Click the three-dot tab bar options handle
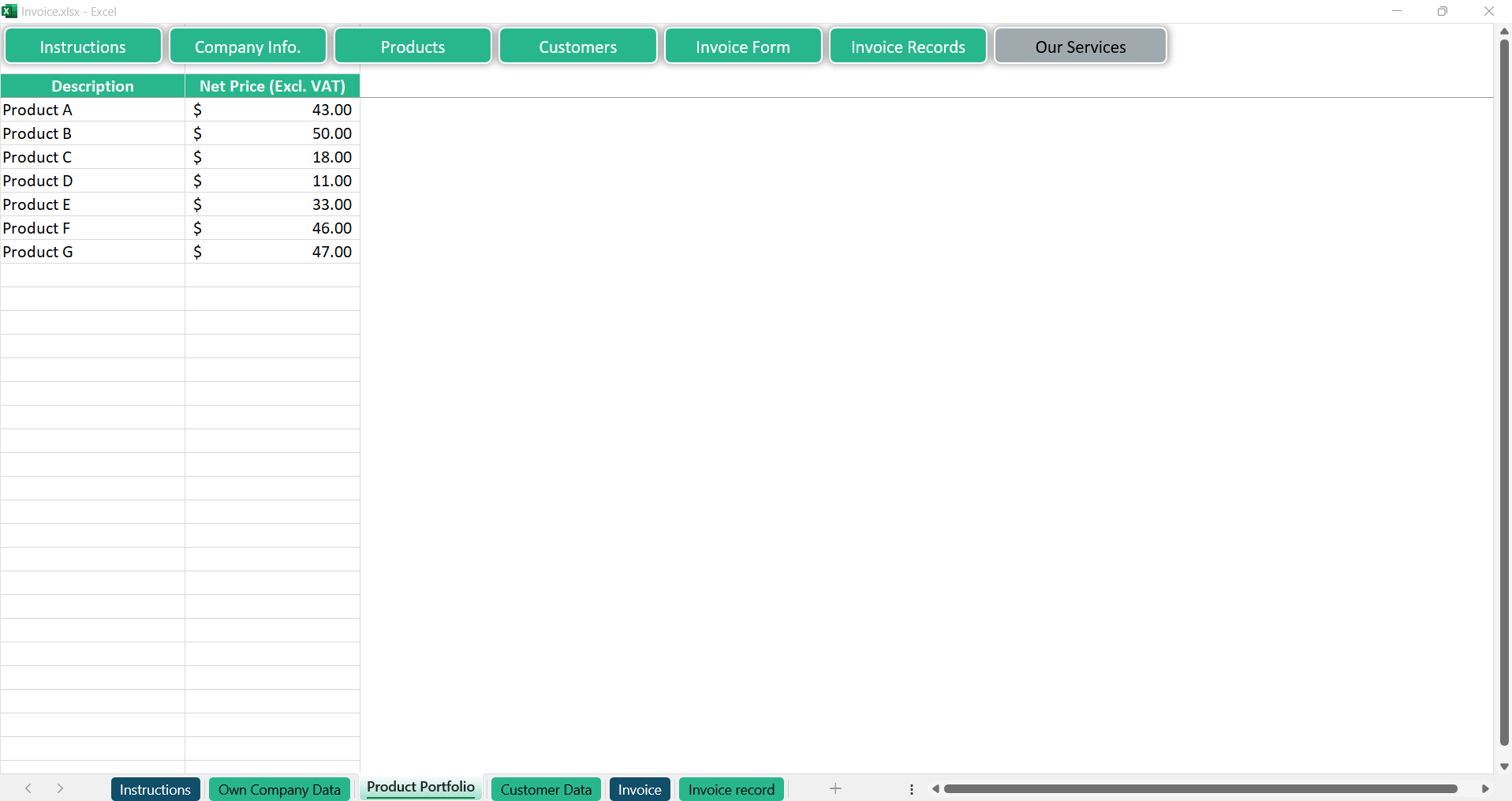 [x=911, y=789]
